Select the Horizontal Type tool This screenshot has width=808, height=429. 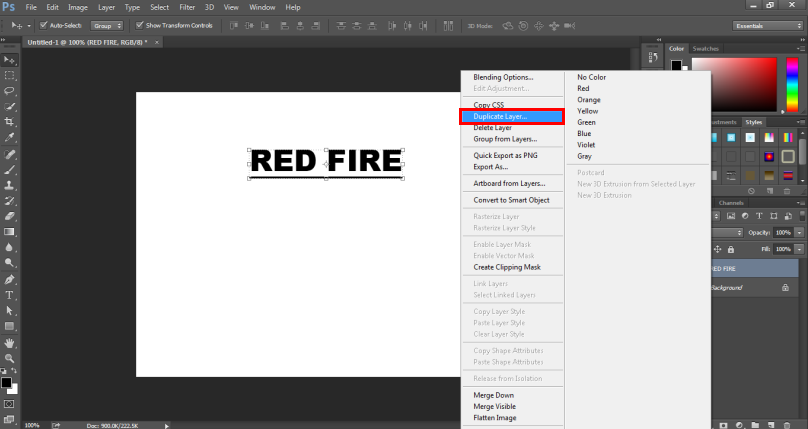[9, 295]
